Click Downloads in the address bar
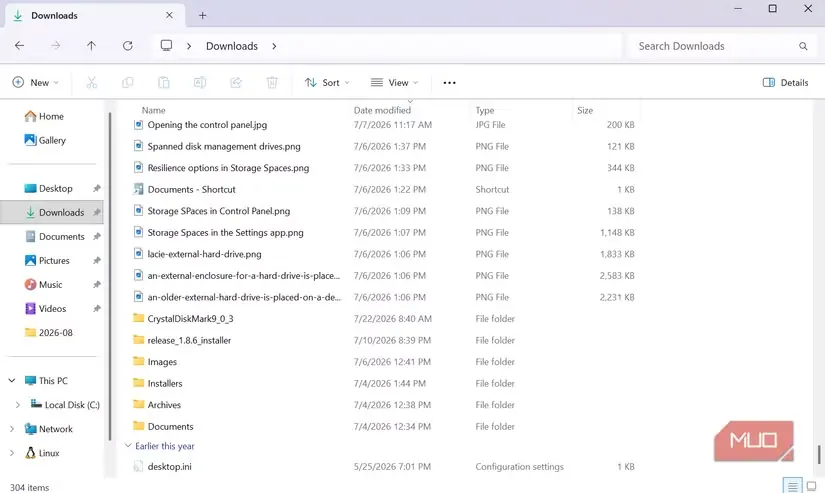Viewport: 825px width, 493px height. click(232, 46)
